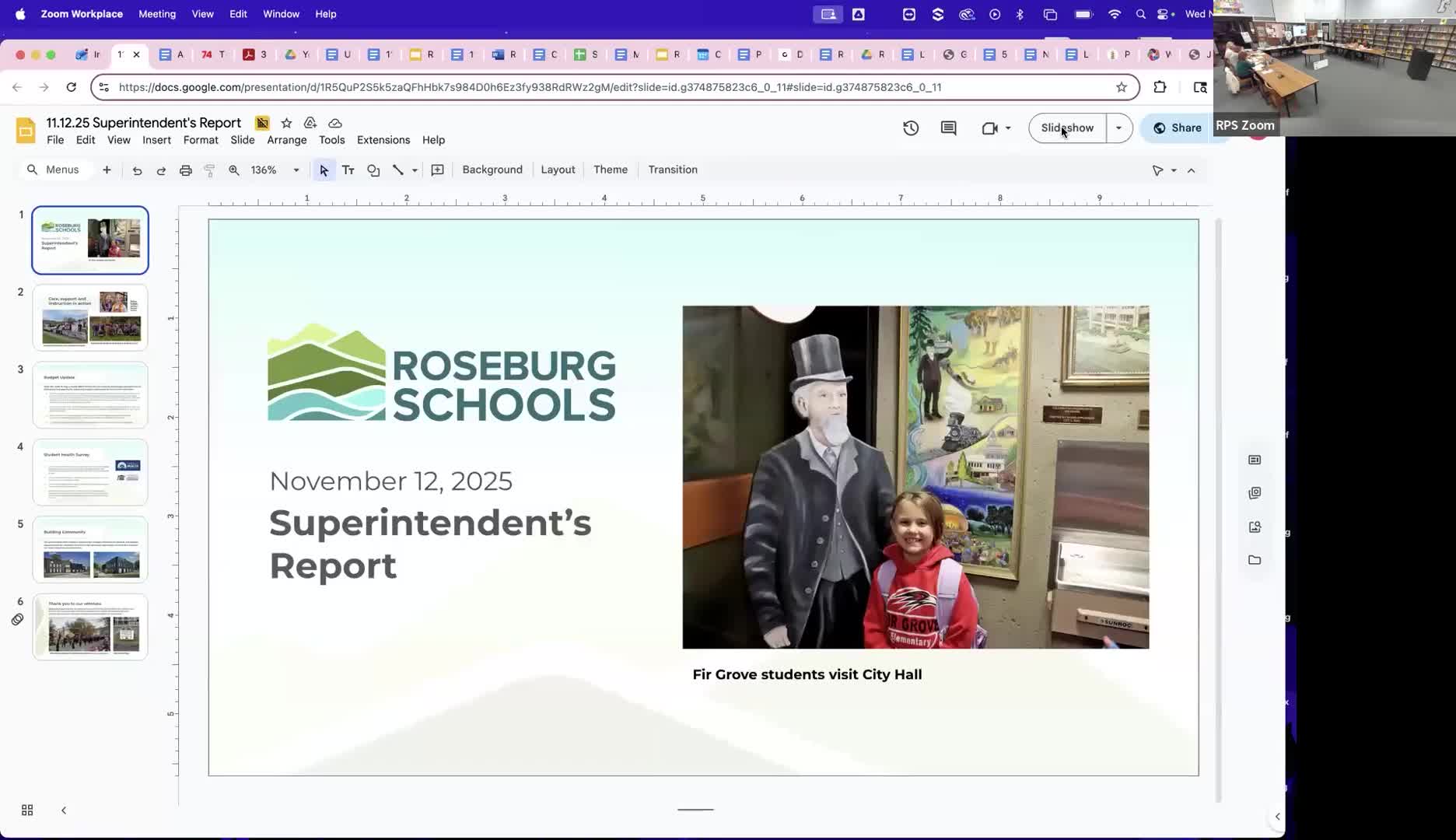Select the Text box tool
1456x840 pixels.
(x=348, y=170)
